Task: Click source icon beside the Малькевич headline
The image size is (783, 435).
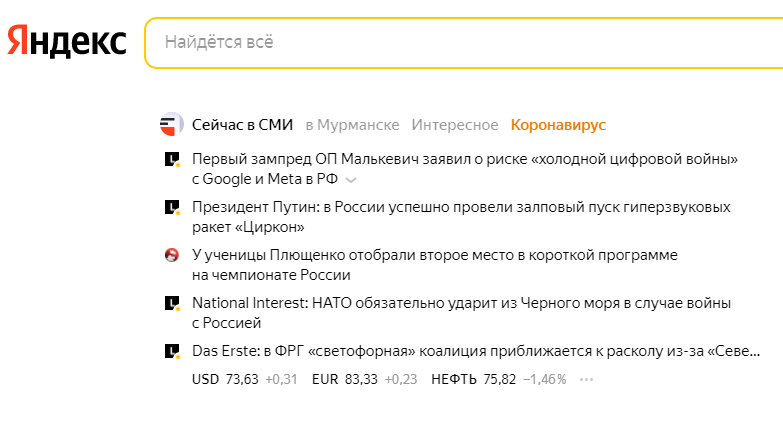Action: (172, 159)
